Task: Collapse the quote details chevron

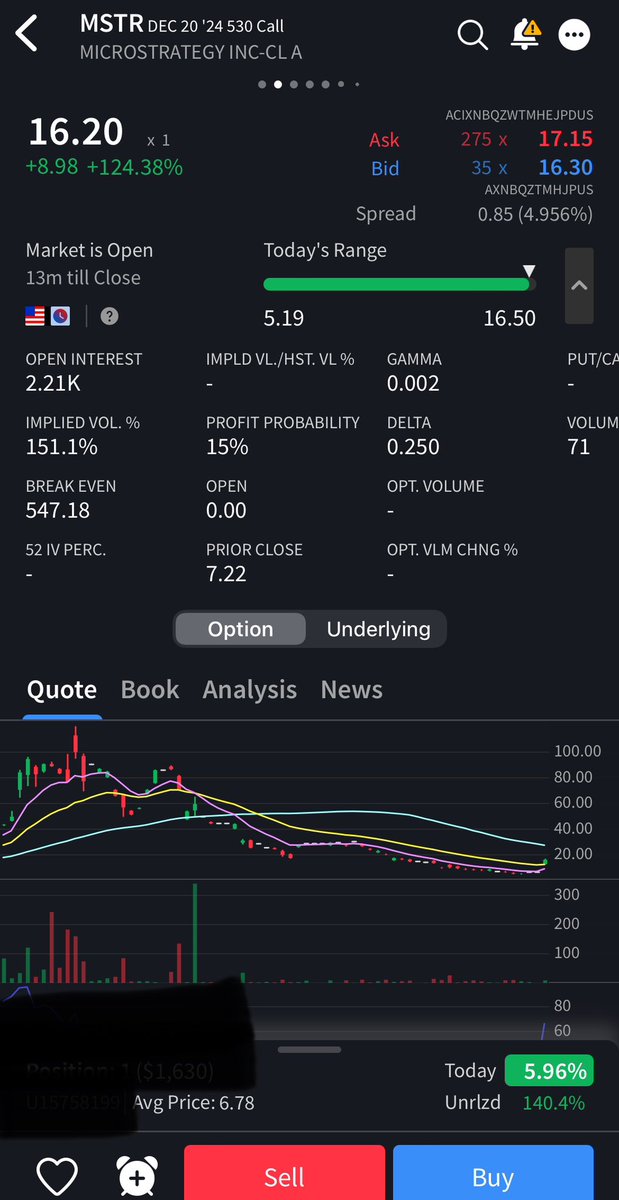Action: pos(579,286)
